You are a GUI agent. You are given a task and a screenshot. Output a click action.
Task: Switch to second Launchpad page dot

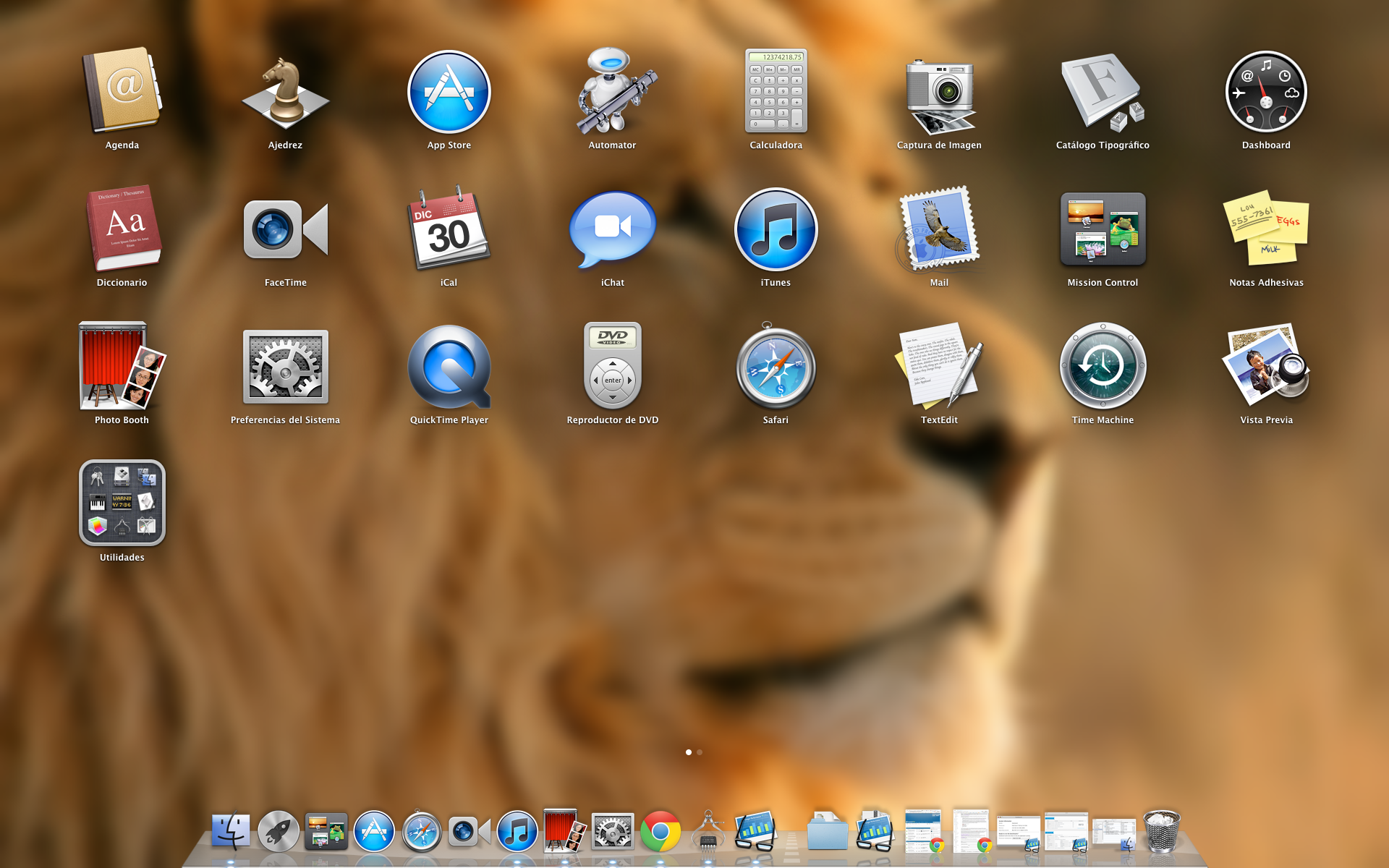pyautogui.click(x=700, y=752)
